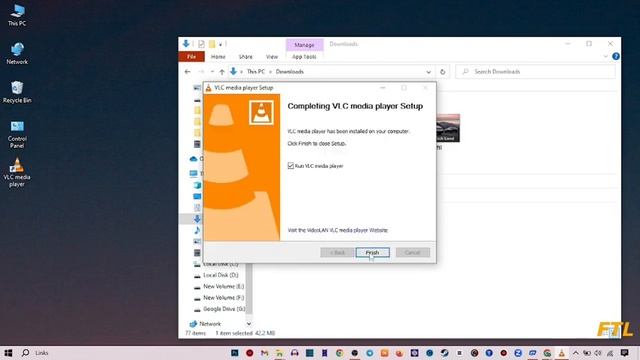The image size is (640, 360).
Task: Click the '1 item selected 42.2 MB' status text
Action: coord(245,333)
